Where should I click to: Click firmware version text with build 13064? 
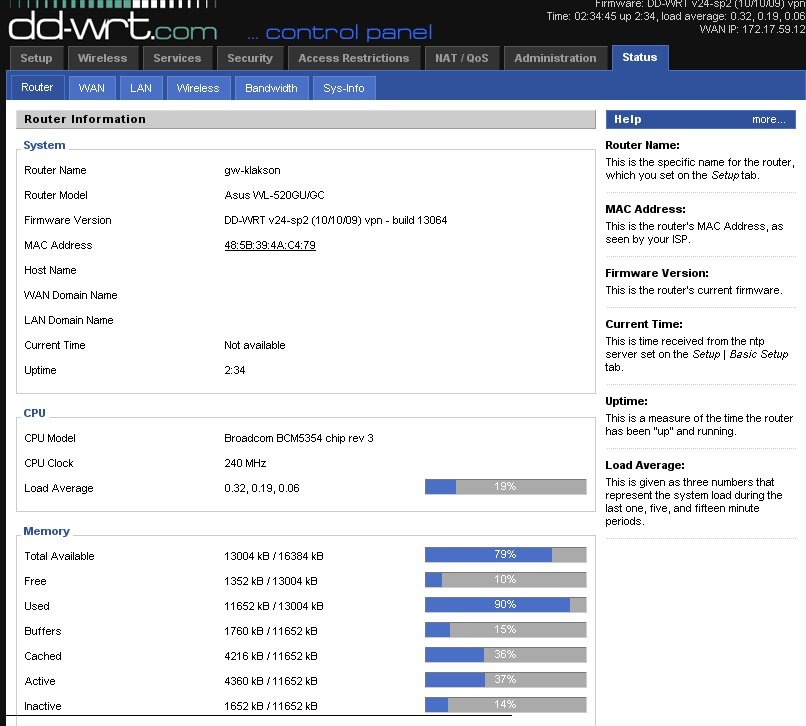click(x=336, y=220)
